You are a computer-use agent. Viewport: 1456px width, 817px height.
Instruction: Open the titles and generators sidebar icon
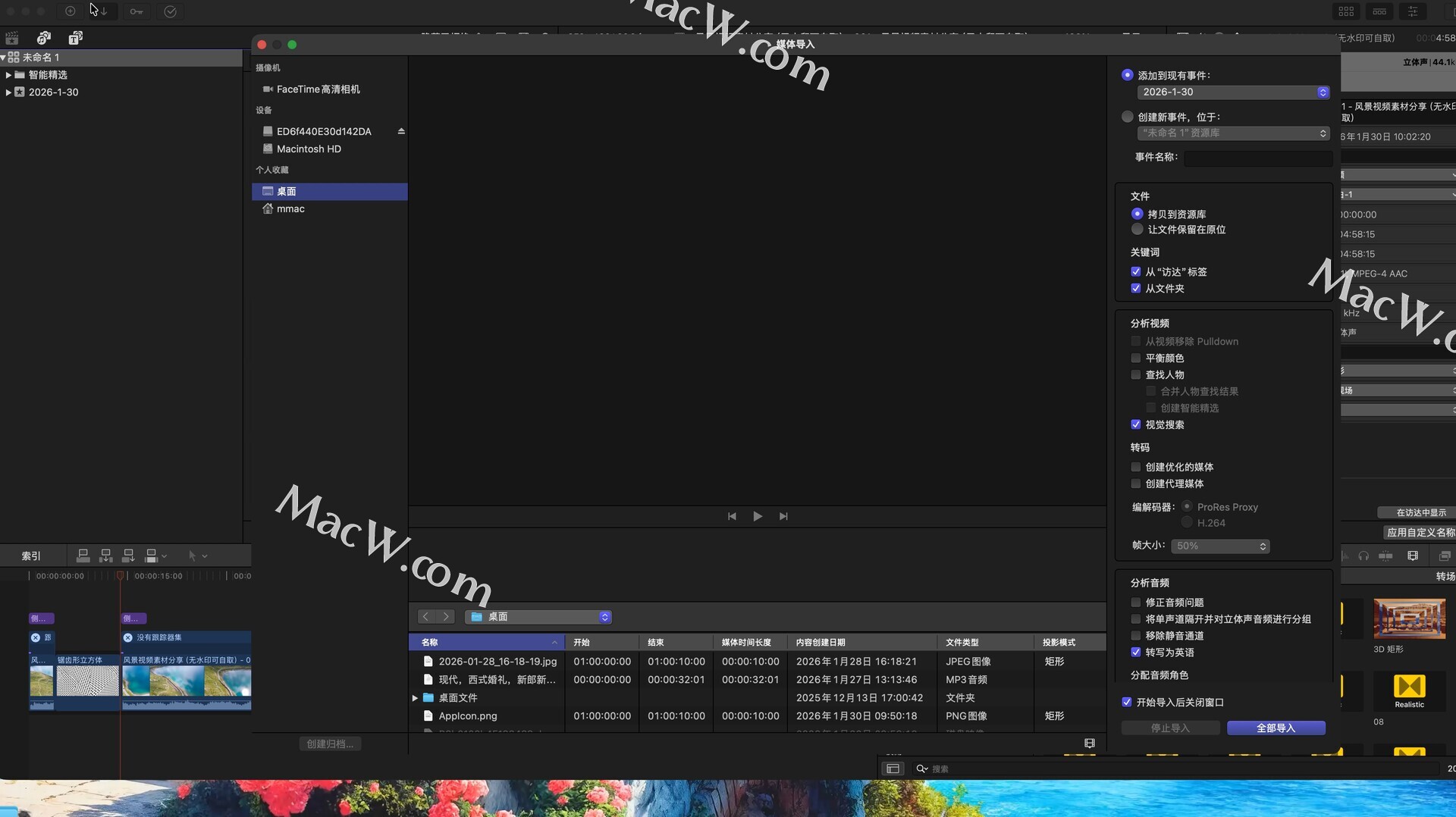click(76, 38)
